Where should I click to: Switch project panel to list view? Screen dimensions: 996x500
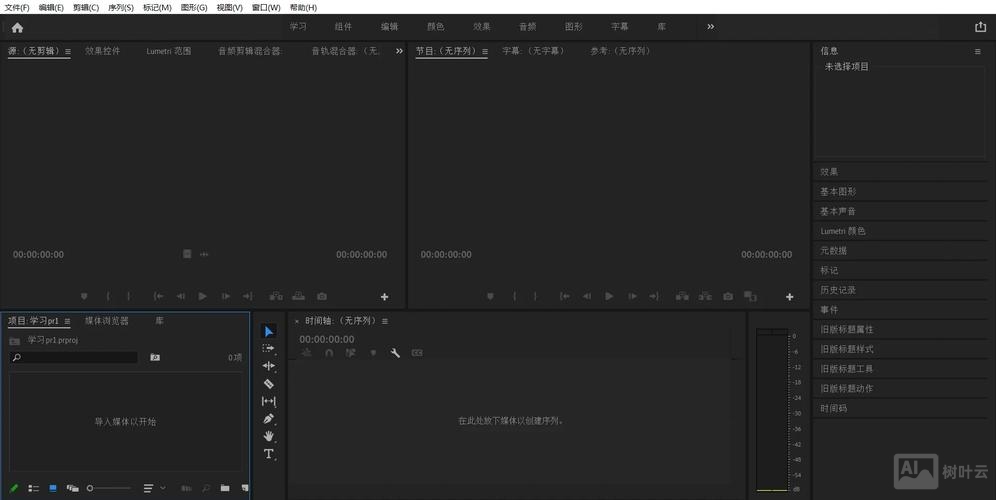(x=33, y=488)
